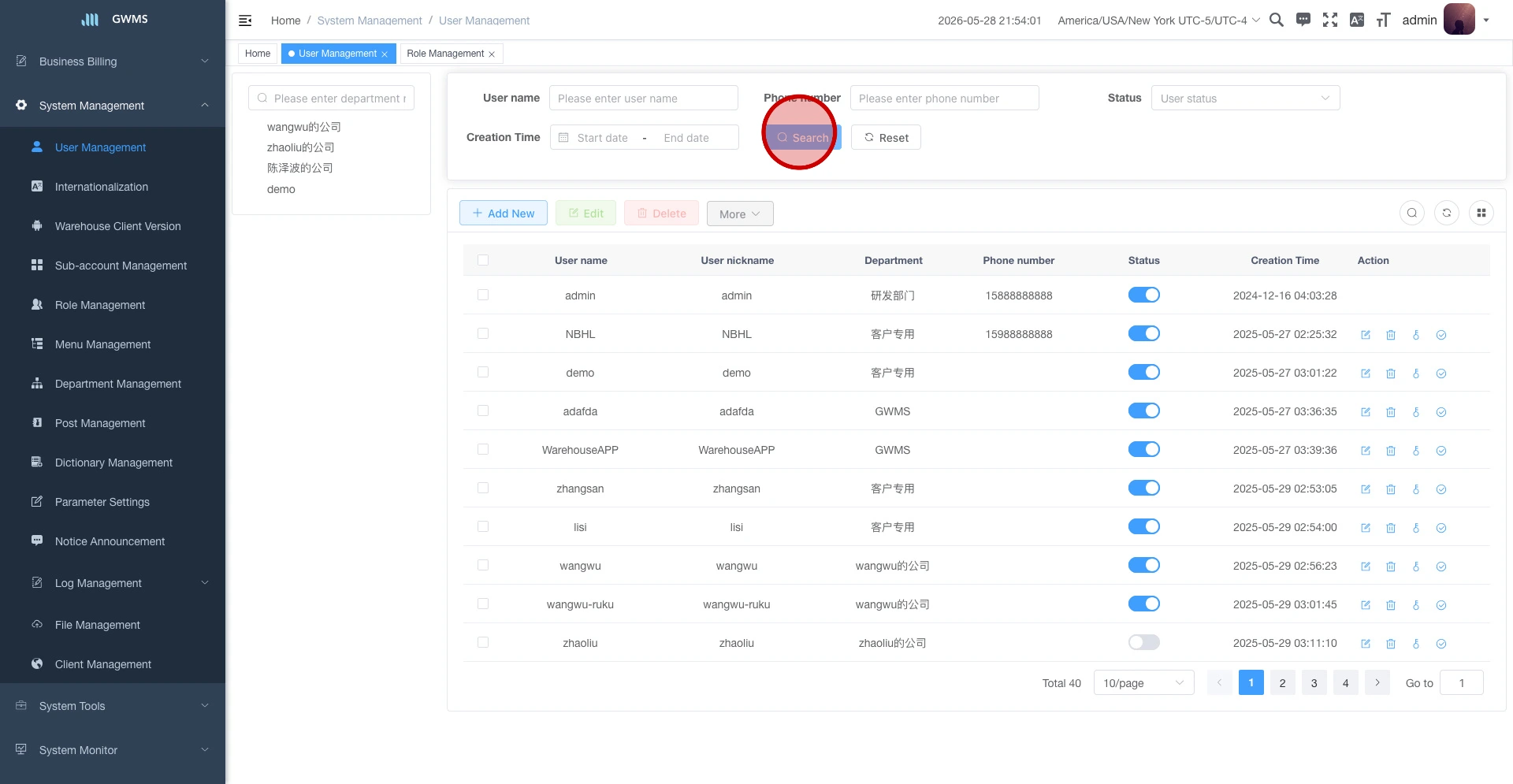1513x784 pixels.
Task: Click the key icon in demo row
Action: tap(1416, 373)
